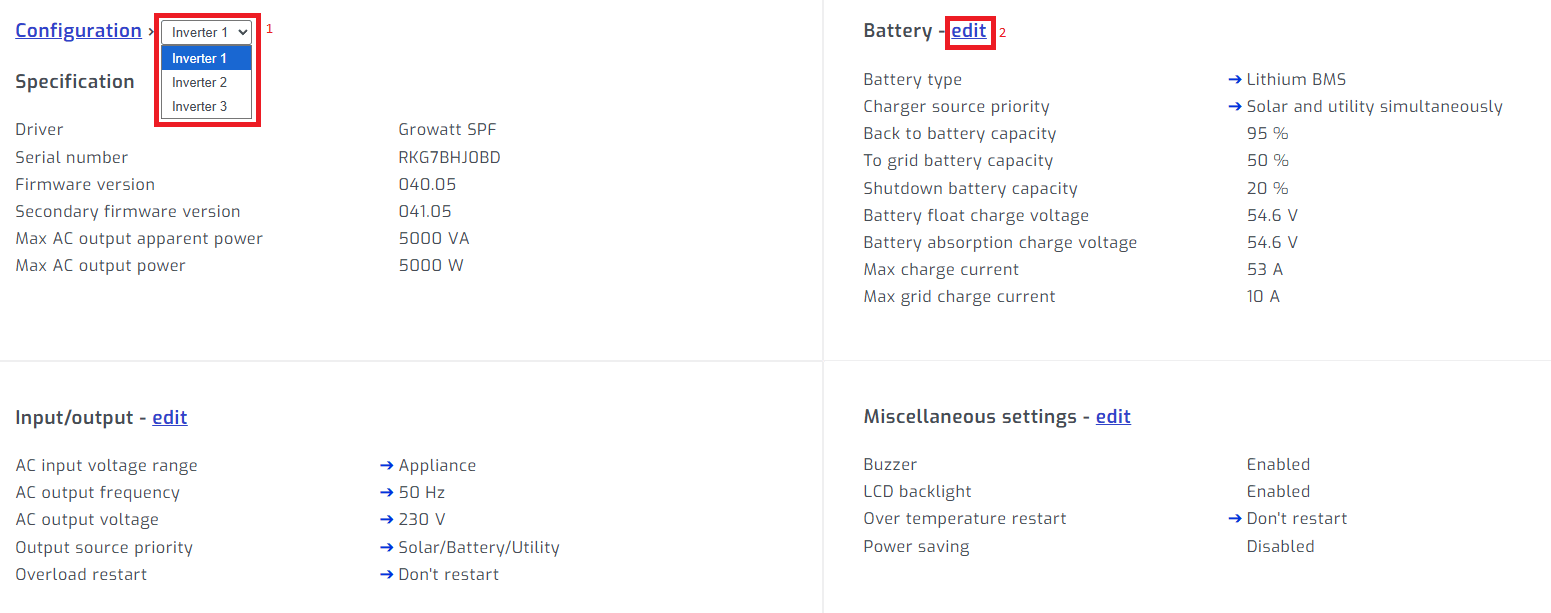The width and height of the screenshot is (1551, 613).
Task: Click the arrow beside AC output voltage
Action: click(x=385, y=519)
